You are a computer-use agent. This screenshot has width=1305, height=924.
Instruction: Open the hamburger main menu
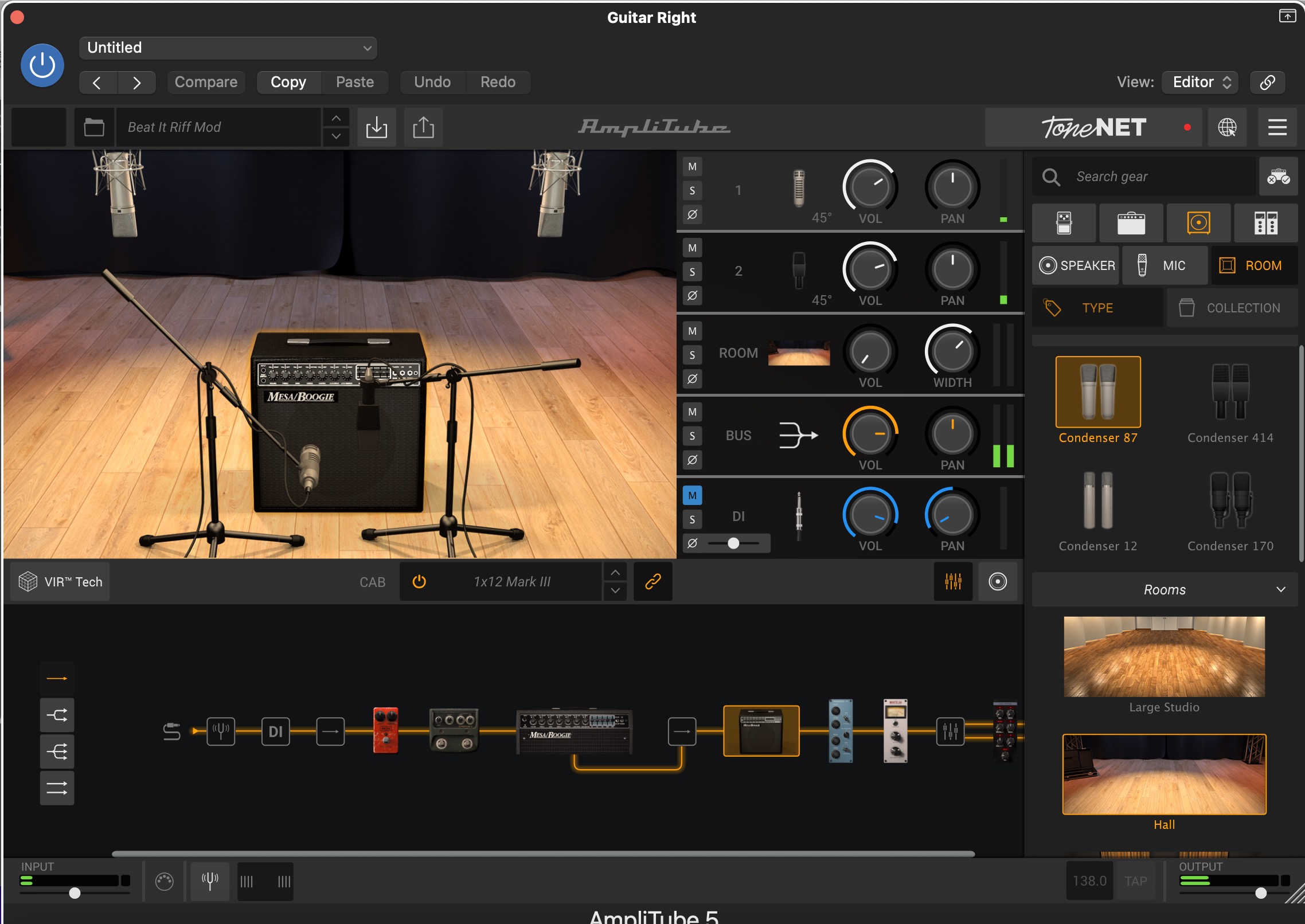[x=1277, y=127]
